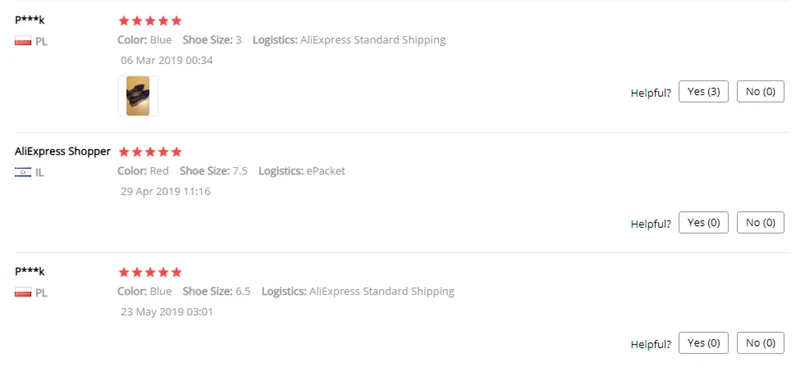Click the ePacket logistics text
This screenshot has width=800, height=371.
coord(326,171)
